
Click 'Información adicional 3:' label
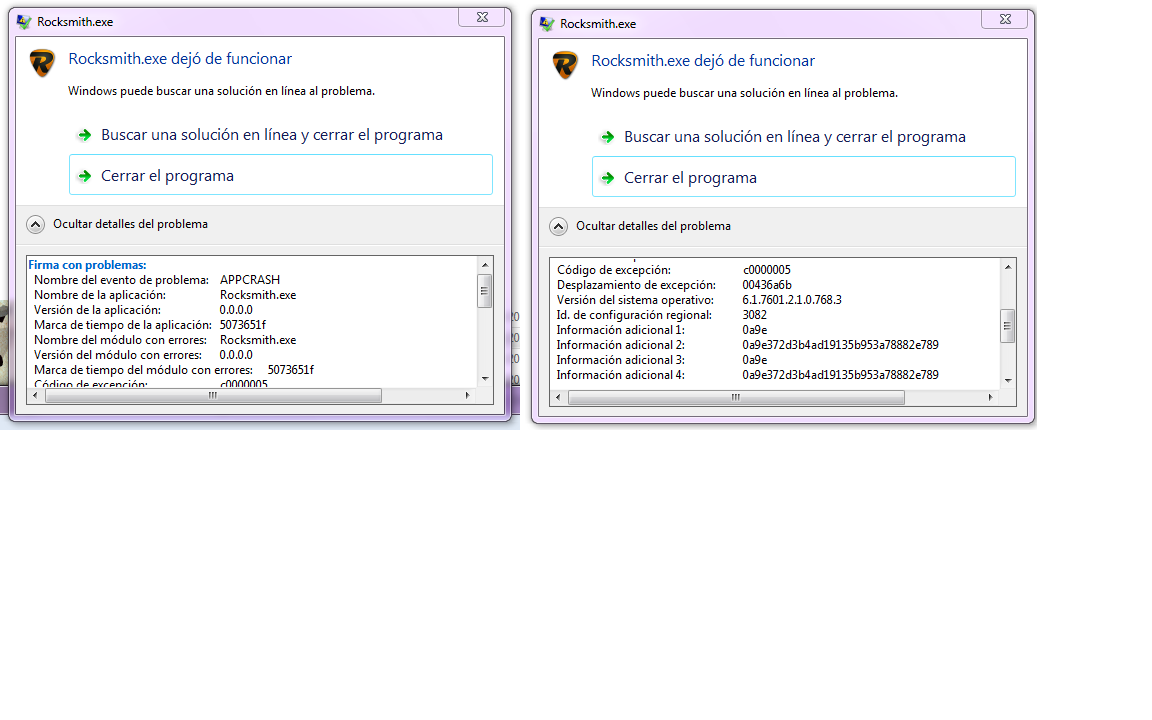pyautogui.click(x=621, y=360)
